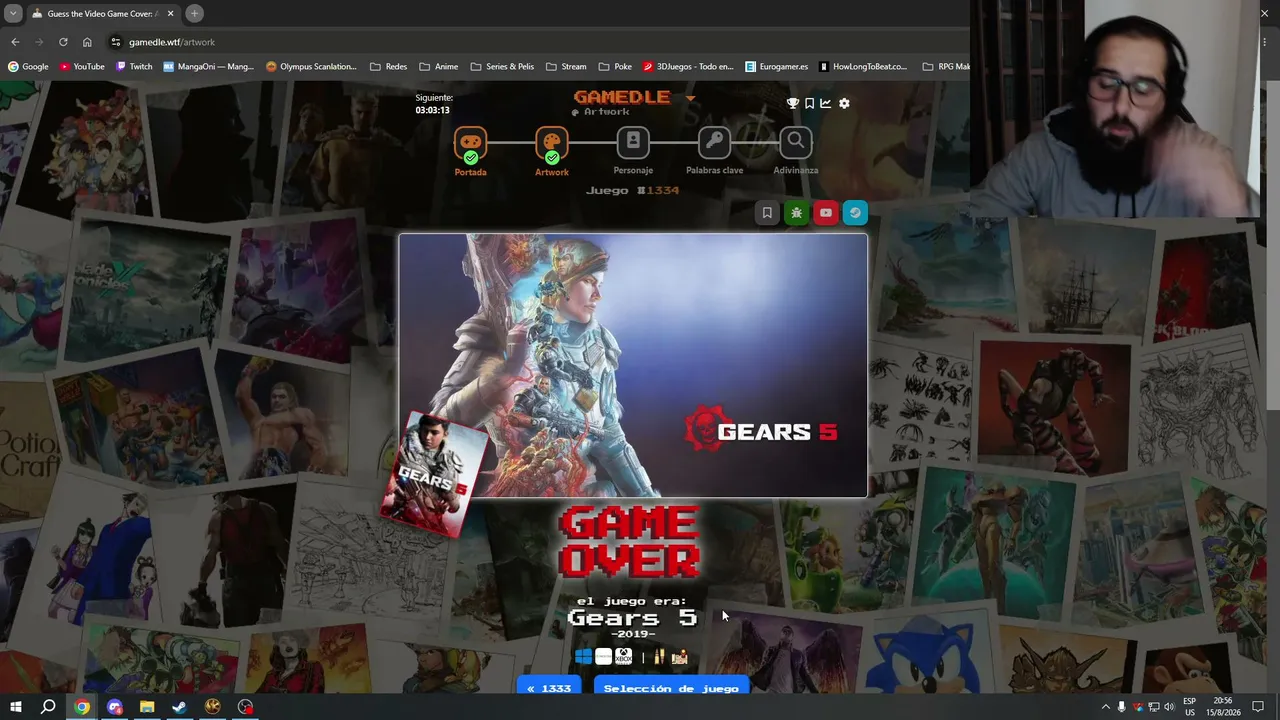Image resolution: width=1280 pixels, height=720 pixels.
Task: Click the gamedle.wtf address bar
Action: tap(540, 42)
